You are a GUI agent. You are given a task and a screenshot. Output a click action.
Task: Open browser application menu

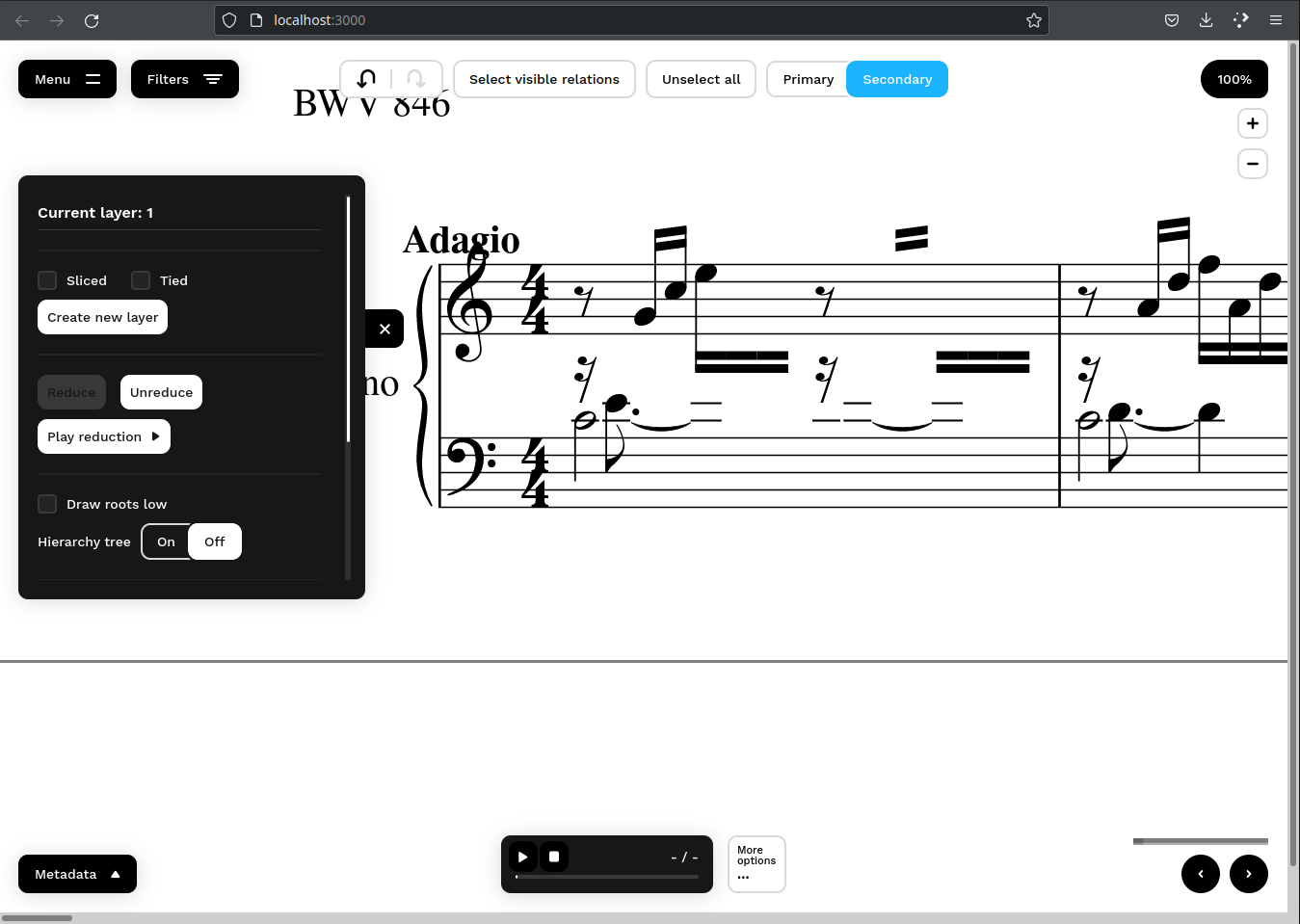1276,20
